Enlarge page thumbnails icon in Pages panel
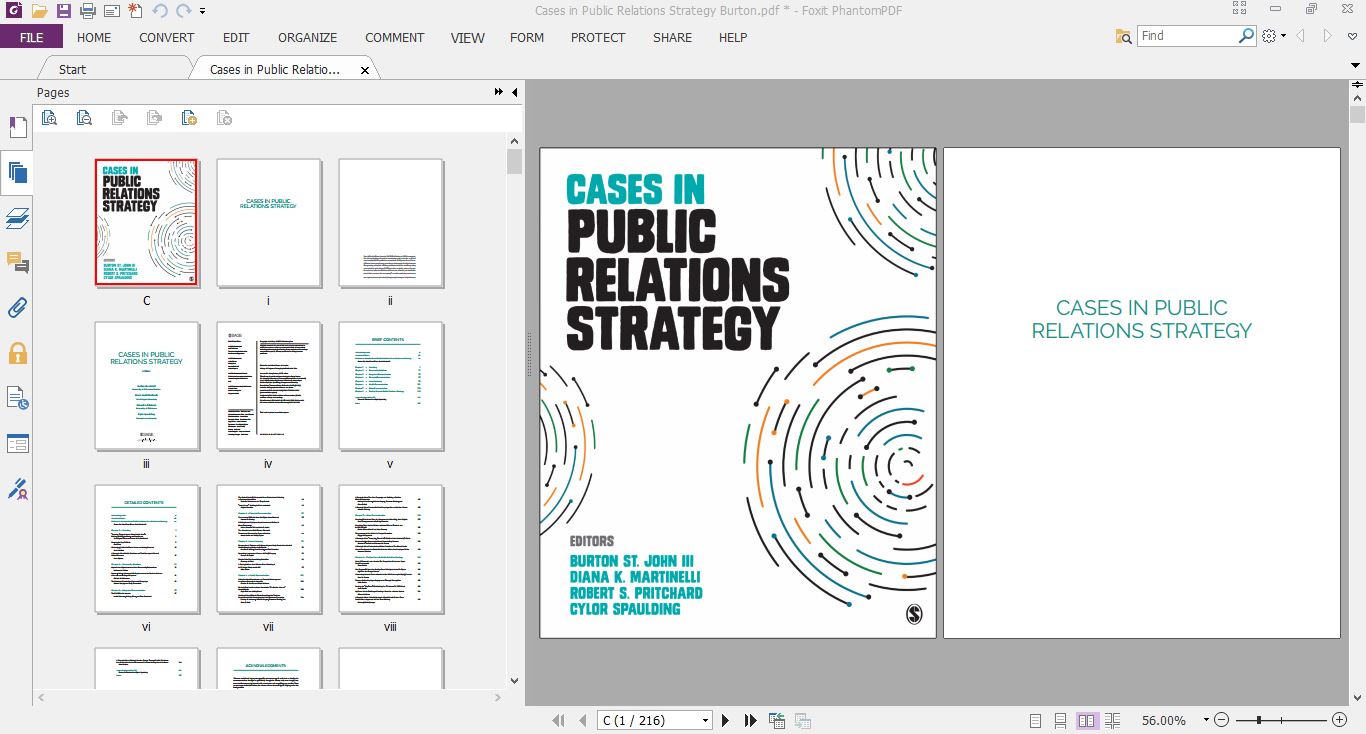The height and width of the screenshot is (734, 1366). 49,118
